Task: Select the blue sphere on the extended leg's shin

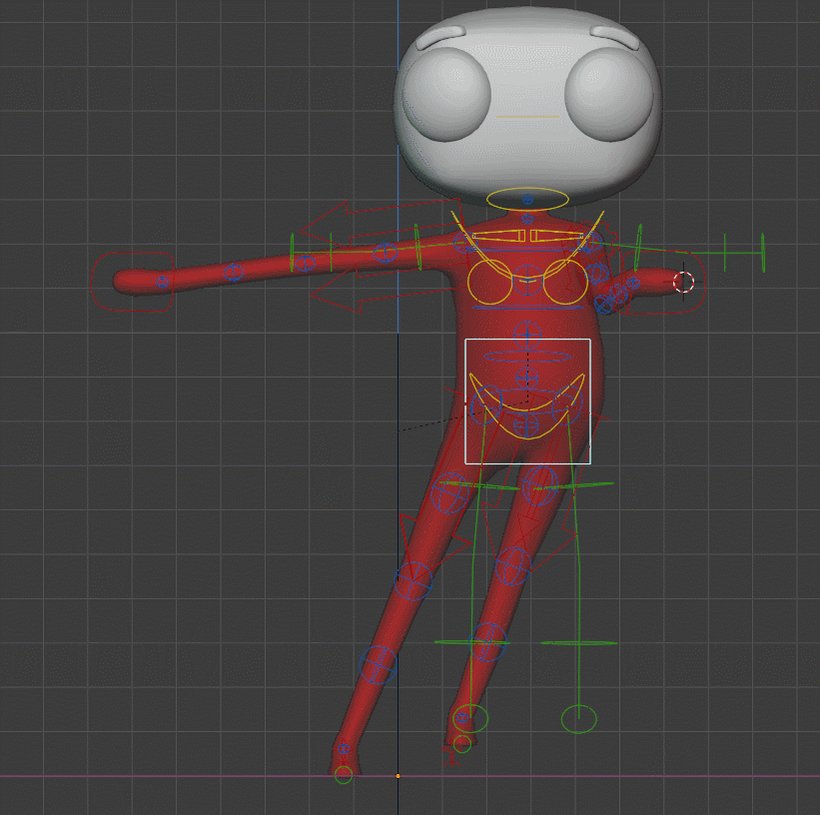Action: coord(378,665)
